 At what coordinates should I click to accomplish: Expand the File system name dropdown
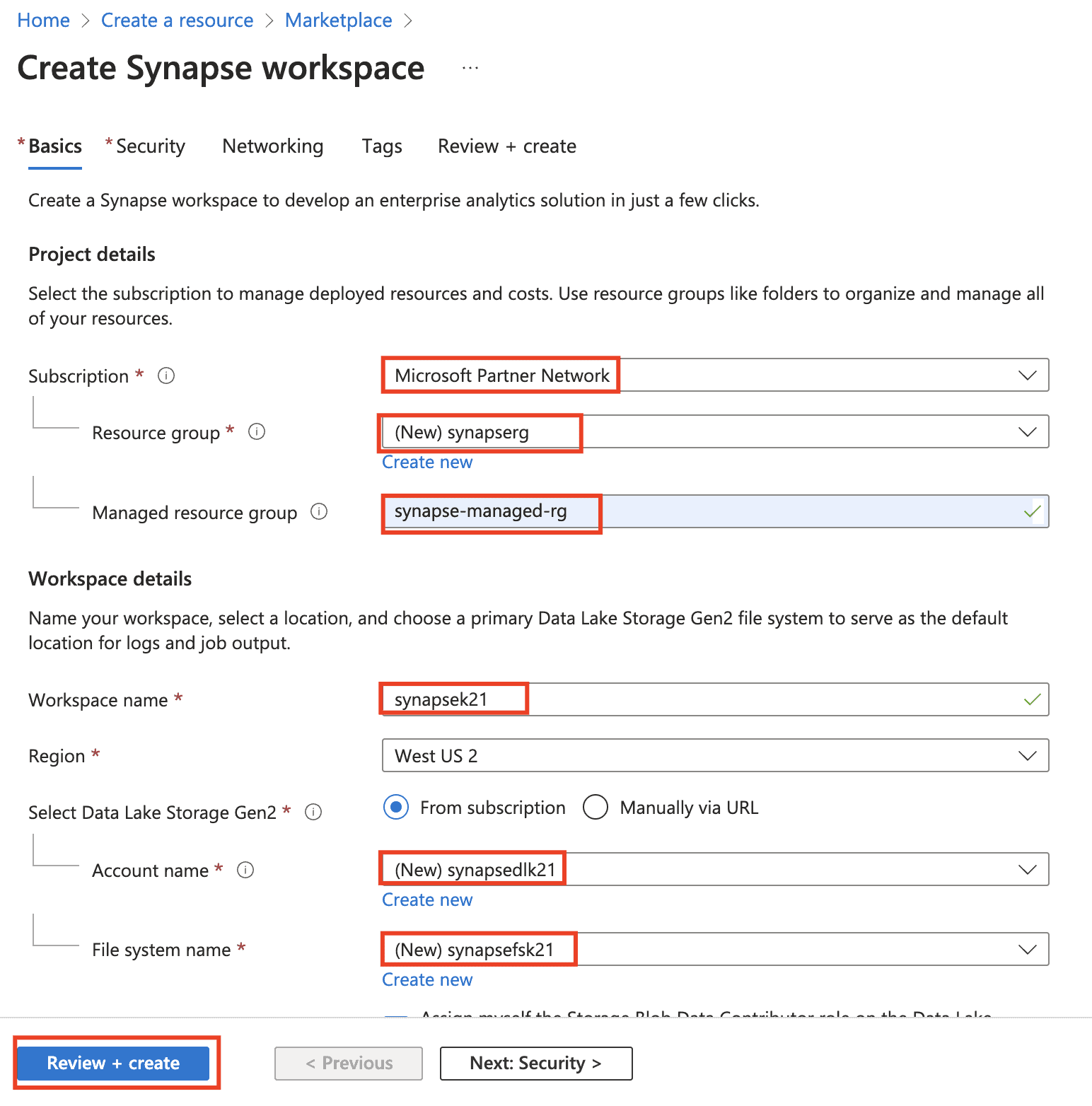[x=1027, y=950]
